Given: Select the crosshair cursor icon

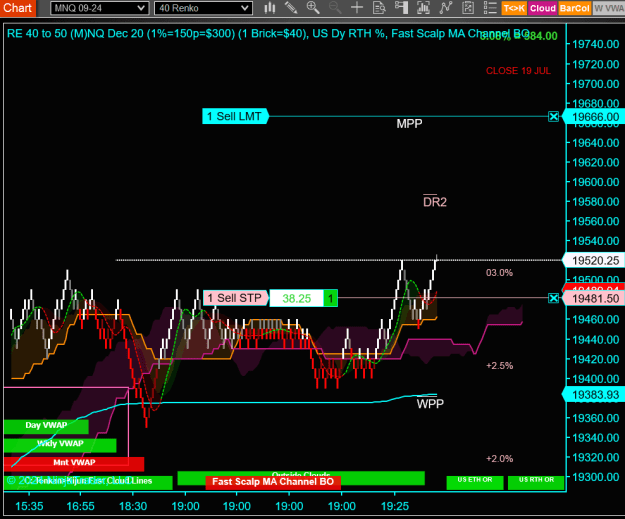Looking at the screenshot, I should tap(357, 8).
